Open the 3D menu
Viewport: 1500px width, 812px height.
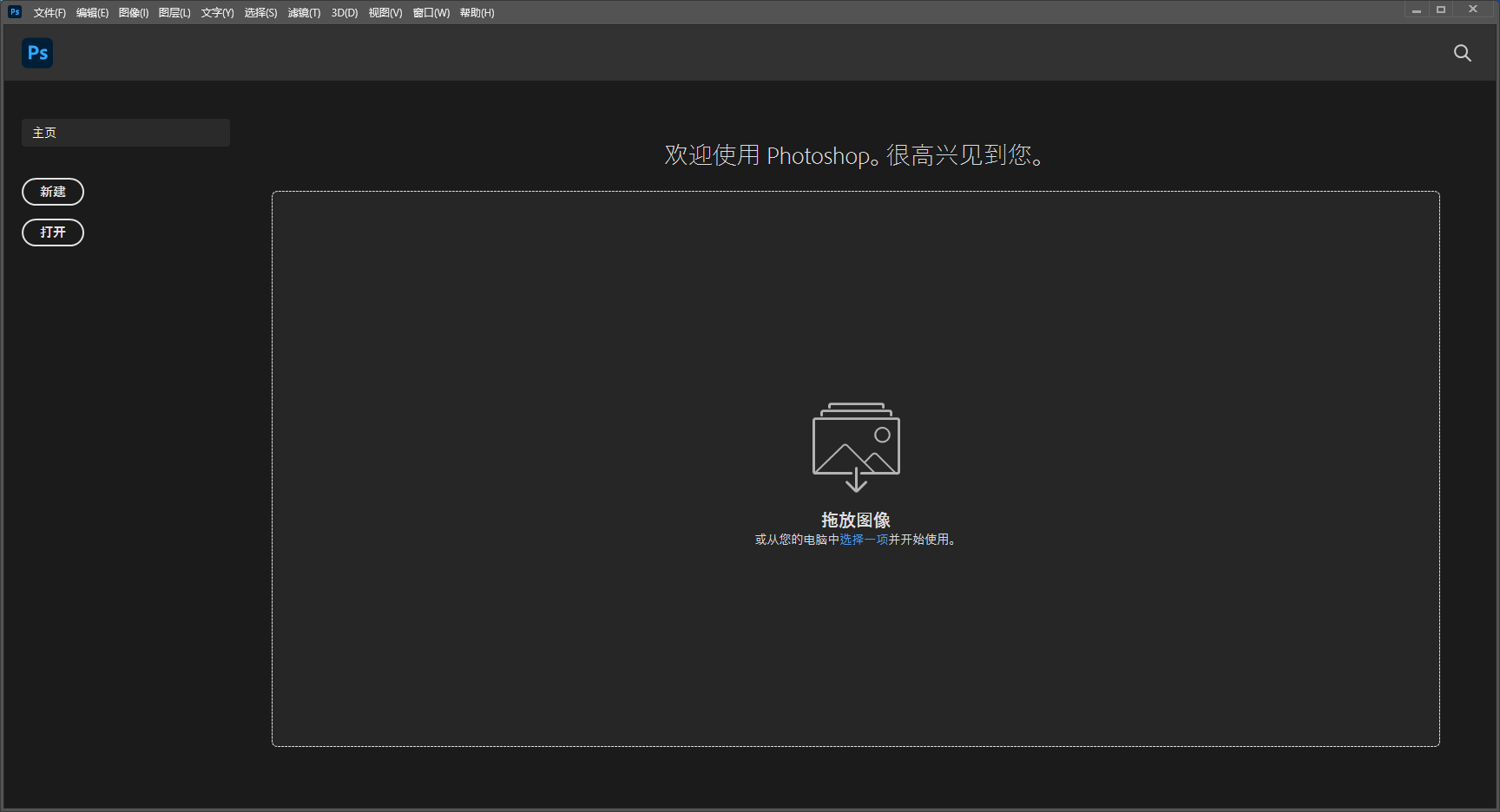coord(344,12)
